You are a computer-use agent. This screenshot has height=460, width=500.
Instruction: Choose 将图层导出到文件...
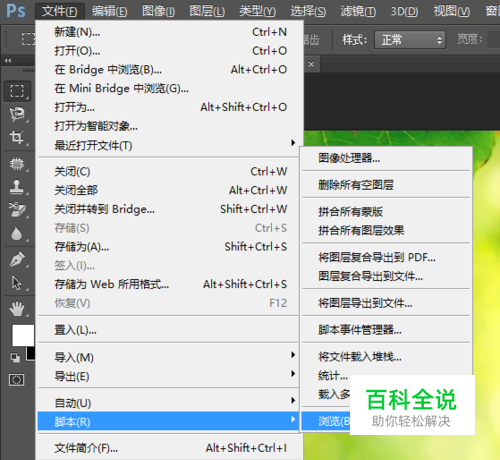click(386, 303)
